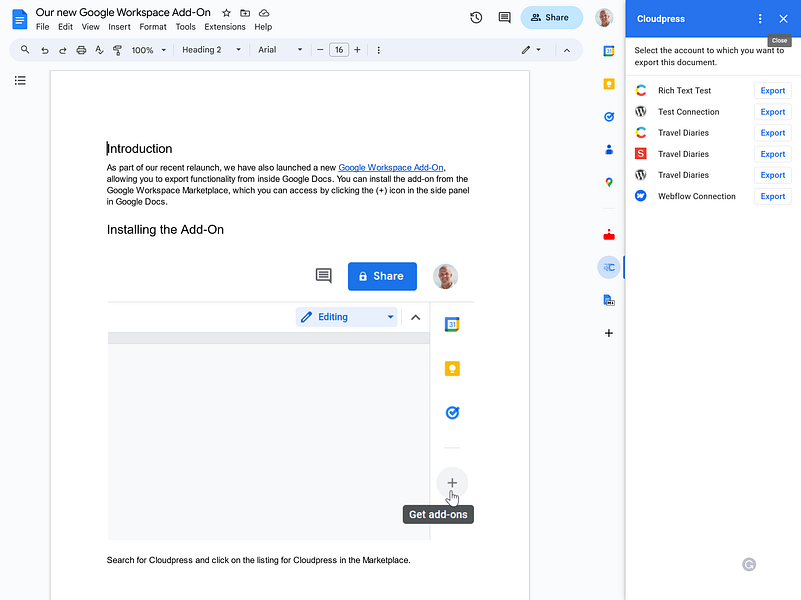Redo the last action
The height and width of the screenshot is (600, 801).
click(x=62, y=50)
